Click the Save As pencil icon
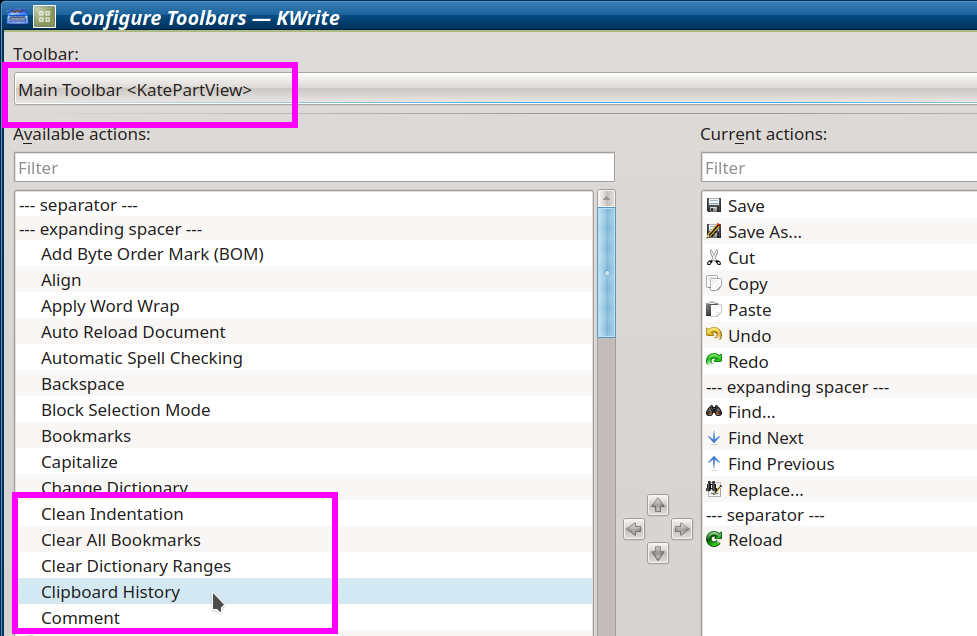This screenshot has width=977, height=636. click(x=713, y=231)
